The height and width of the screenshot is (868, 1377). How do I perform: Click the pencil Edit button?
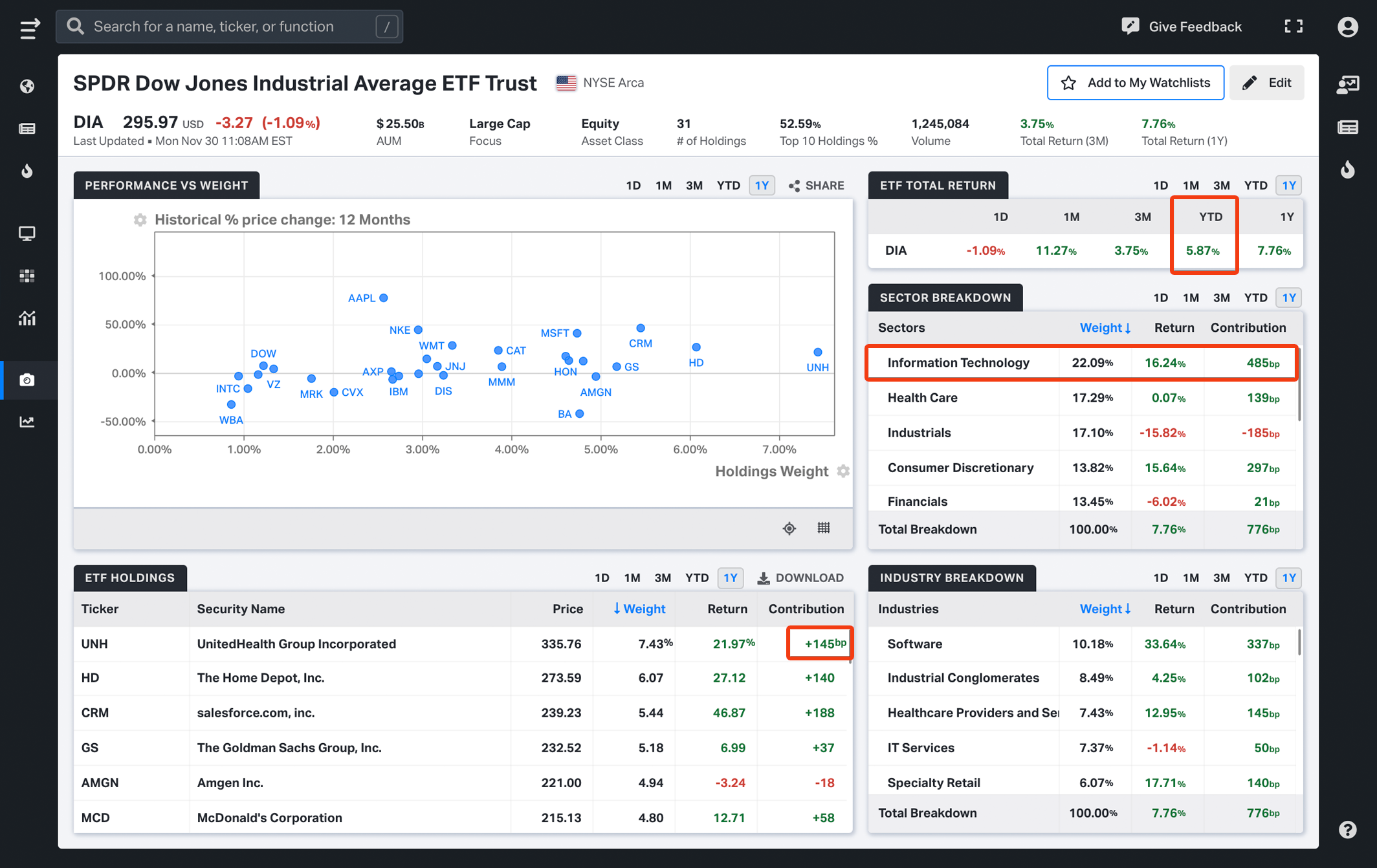[x=1266, y=83]
